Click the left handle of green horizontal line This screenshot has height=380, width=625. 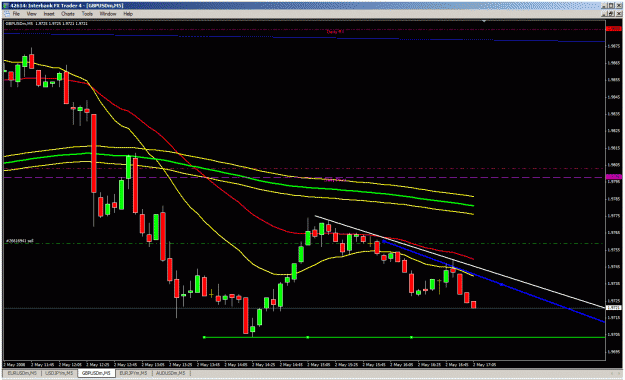point(204,337)
